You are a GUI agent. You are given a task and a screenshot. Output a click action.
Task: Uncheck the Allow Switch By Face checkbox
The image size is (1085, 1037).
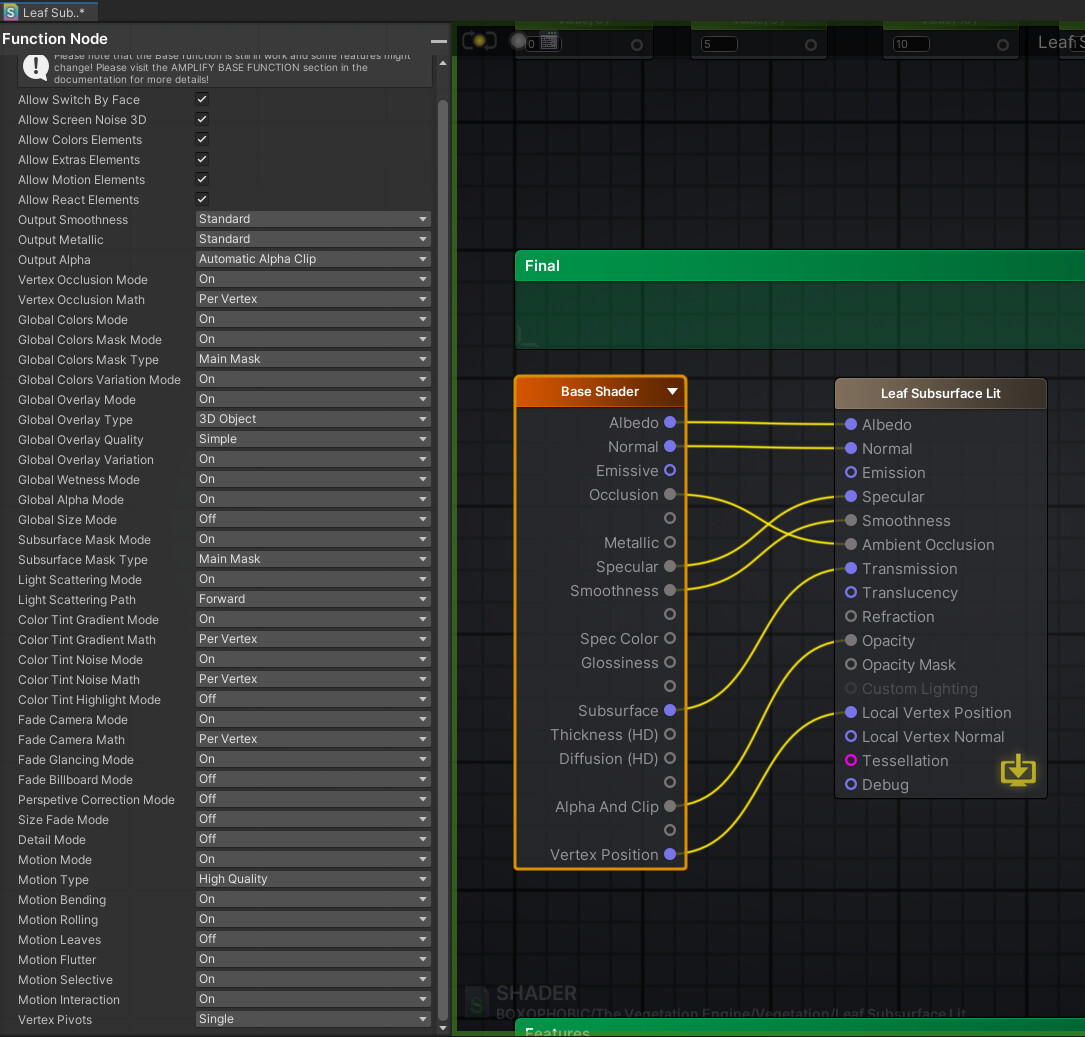[x=201, y=99]
